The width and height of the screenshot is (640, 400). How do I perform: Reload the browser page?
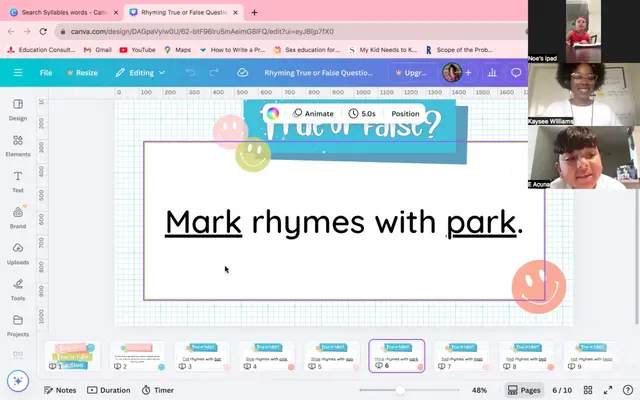pyautogui.click(x=43, y=31)
